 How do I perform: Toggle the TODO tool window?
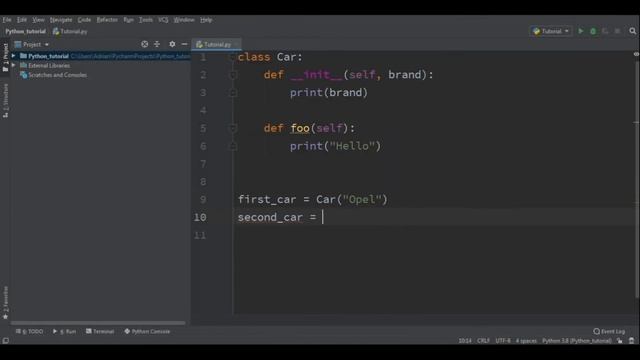tap(29, 331)
